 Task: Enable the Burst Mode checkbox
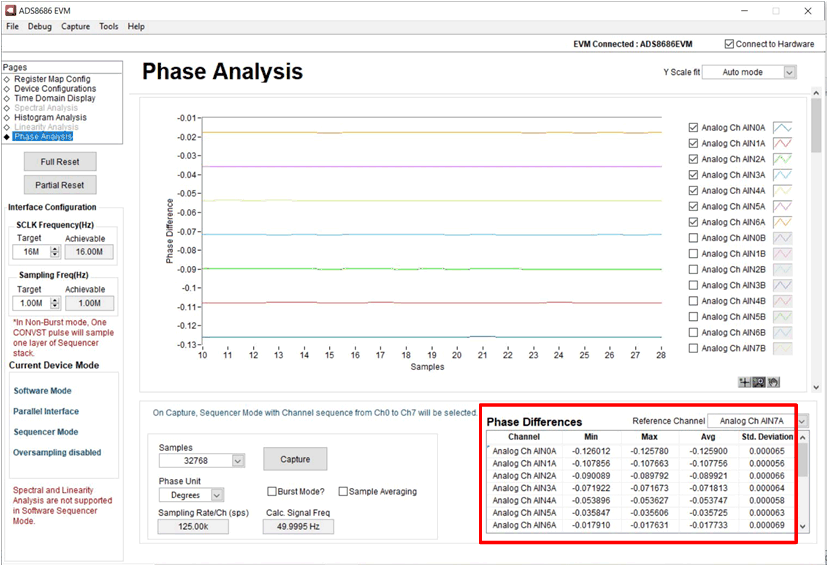click(x=272, y=492)
